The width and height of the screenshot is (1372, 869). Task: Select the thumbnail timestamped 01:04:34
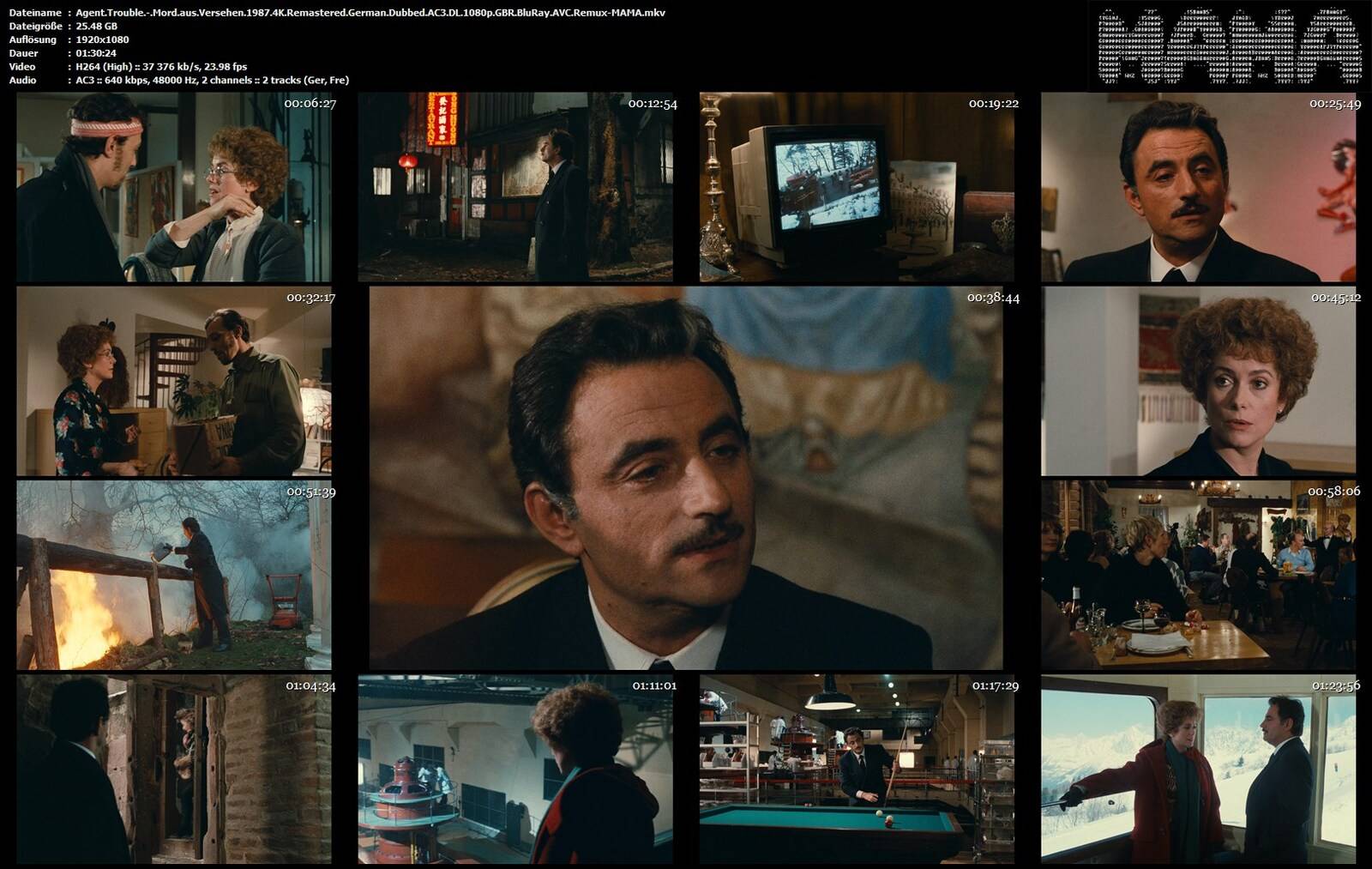pos(174,769)
